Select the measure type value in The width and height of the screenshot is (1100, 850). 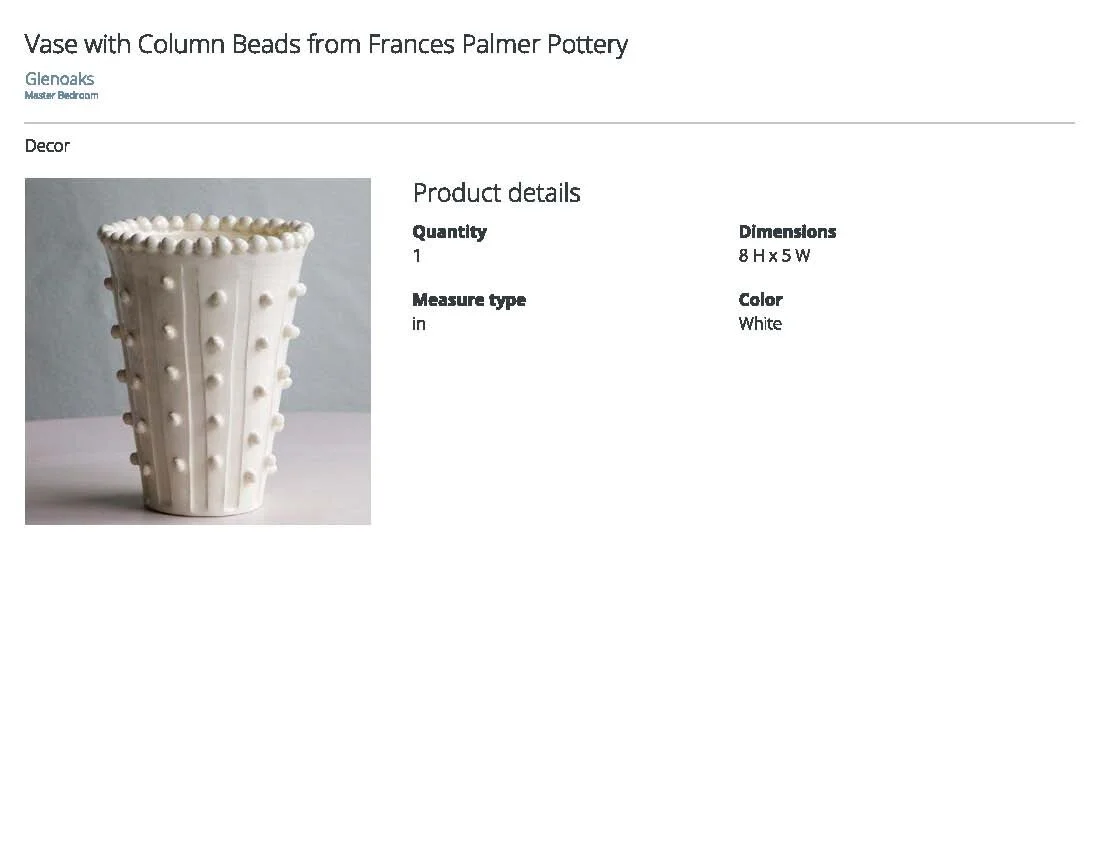click(418, 324)
